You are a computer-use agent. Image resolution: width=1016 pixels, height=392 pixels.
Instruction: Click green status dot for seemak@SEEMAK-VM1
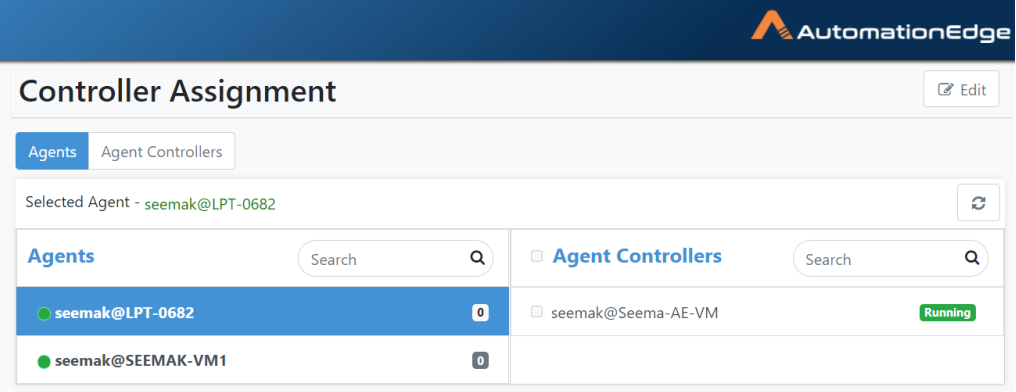coord(44,362)
